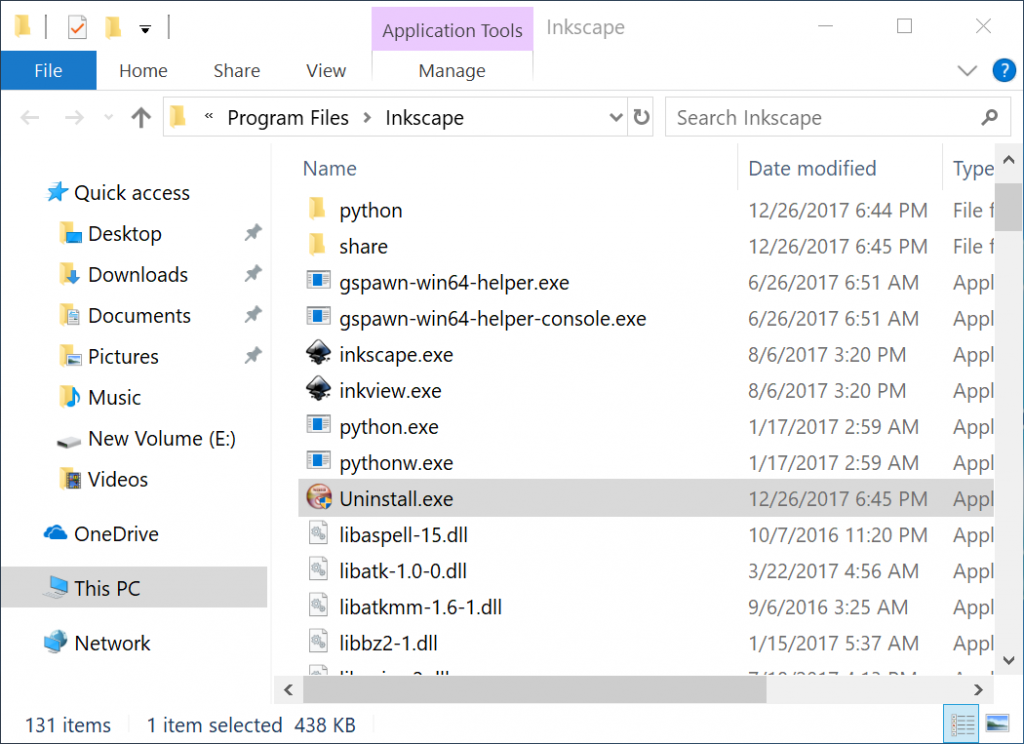The image size is (1024, 744).
Task: Open the Manage tab under Application Tools
Action: coord(452,71)
